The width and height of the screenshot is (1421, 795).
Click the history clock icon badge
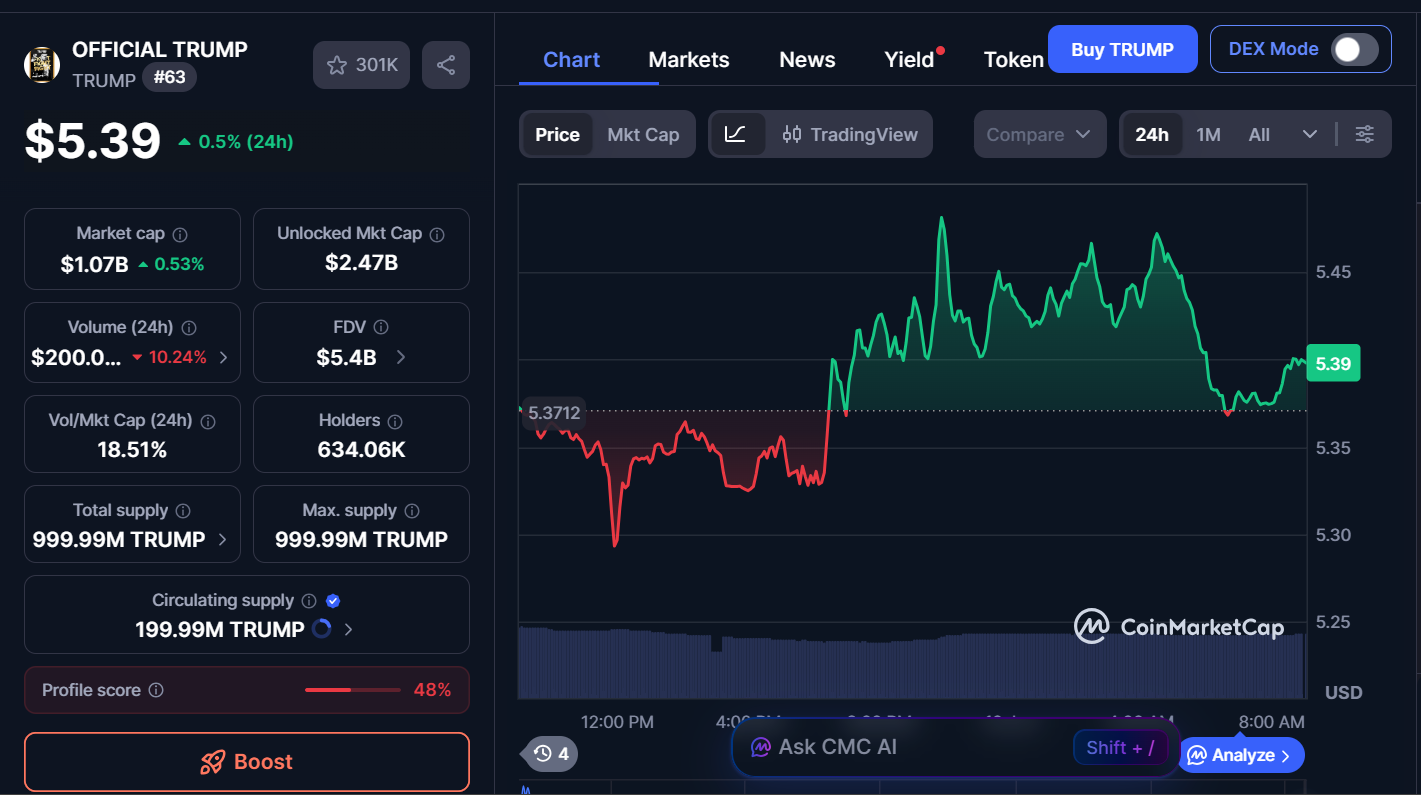(550, 754)
